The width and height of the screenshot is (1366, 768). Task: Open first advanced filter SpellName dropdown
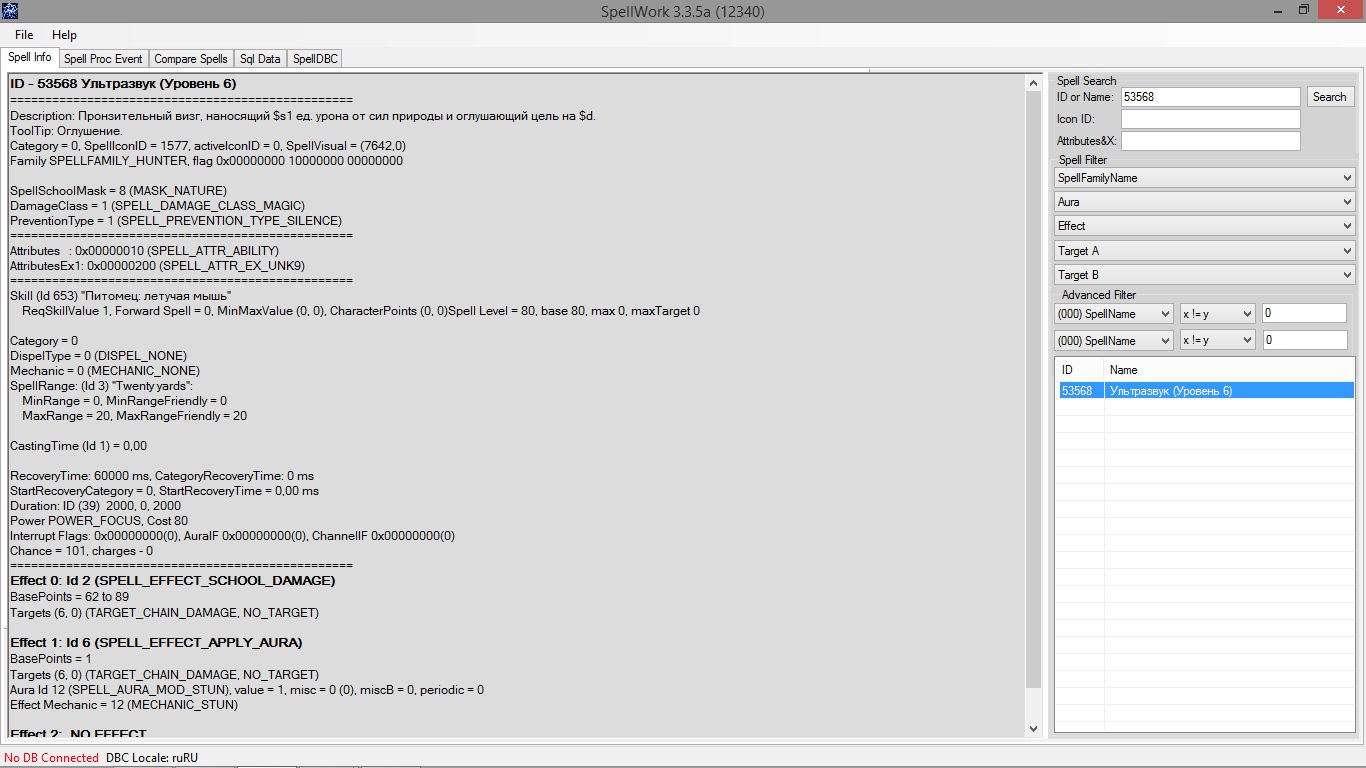coord(1114,314)
